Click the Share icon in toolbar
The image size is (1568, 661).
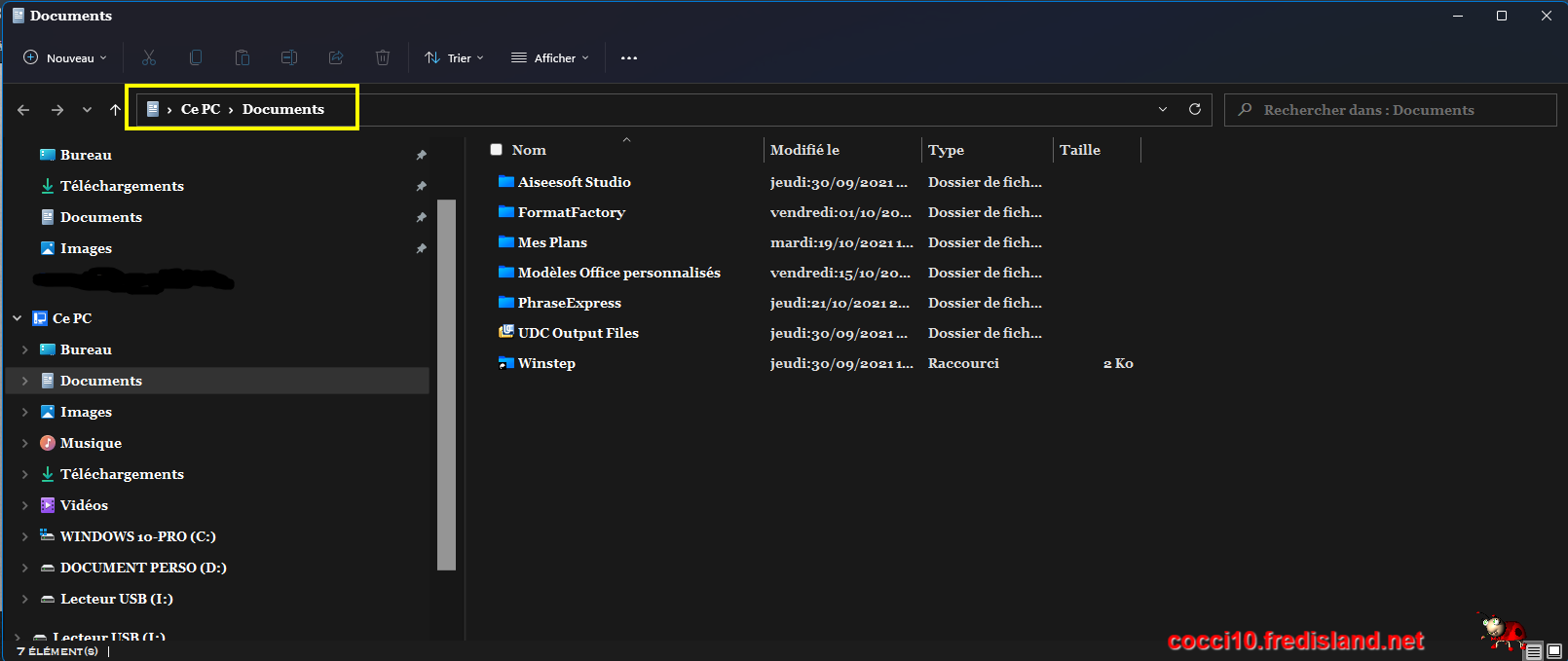(x=336, y=58)
